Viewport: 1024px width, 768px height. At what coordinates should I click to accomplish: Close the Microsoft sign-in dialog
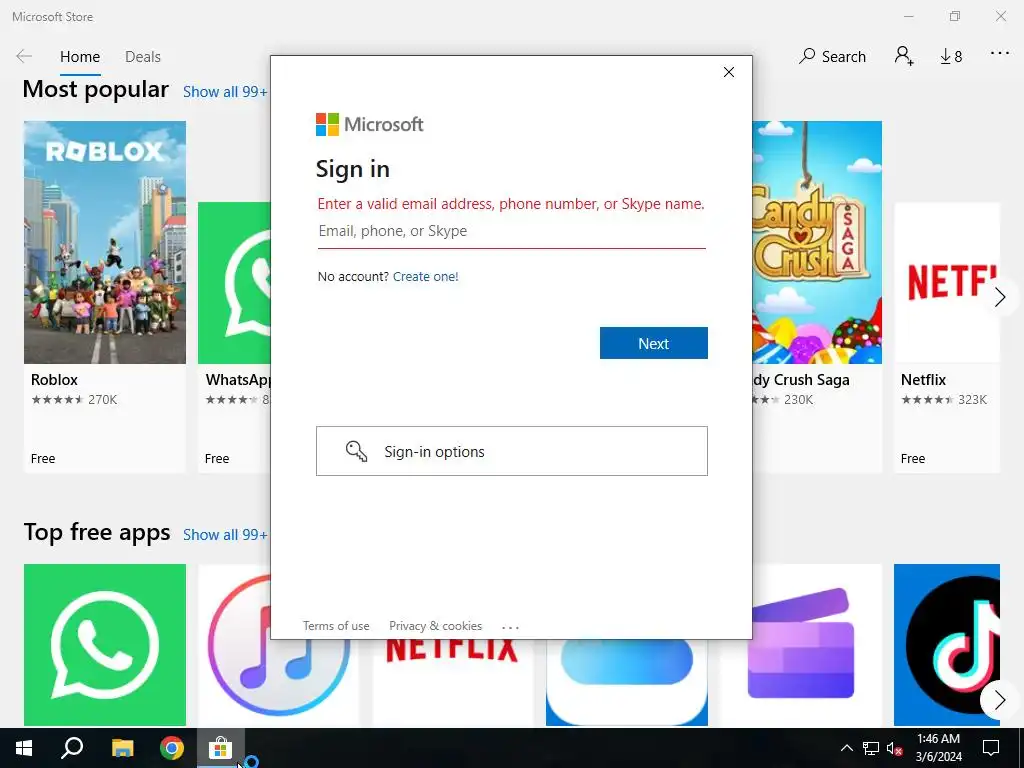tap(729, 72)
